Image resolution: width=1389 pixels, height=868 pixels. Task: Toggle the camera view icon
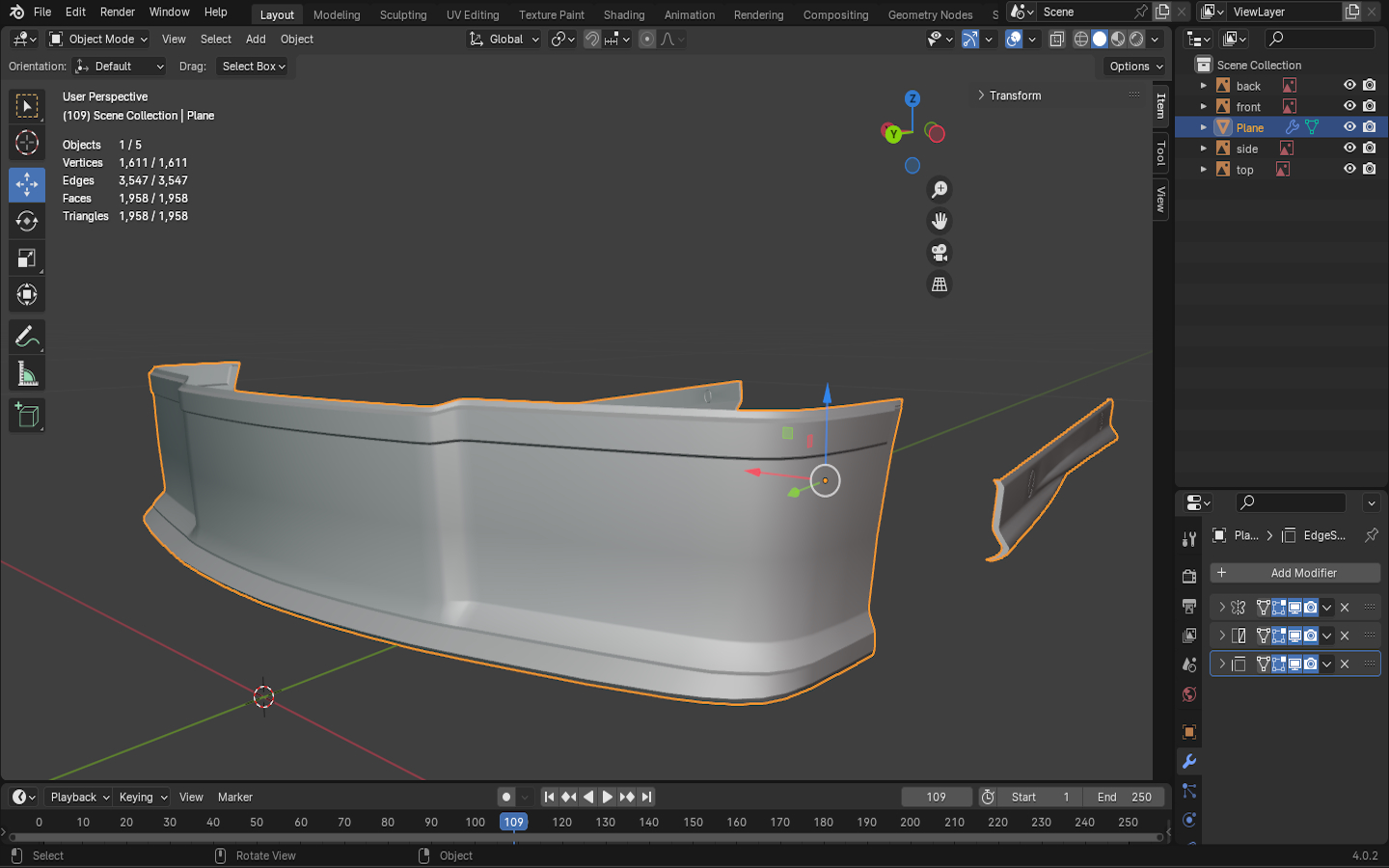pyautogui.click(x=940, y=253)
